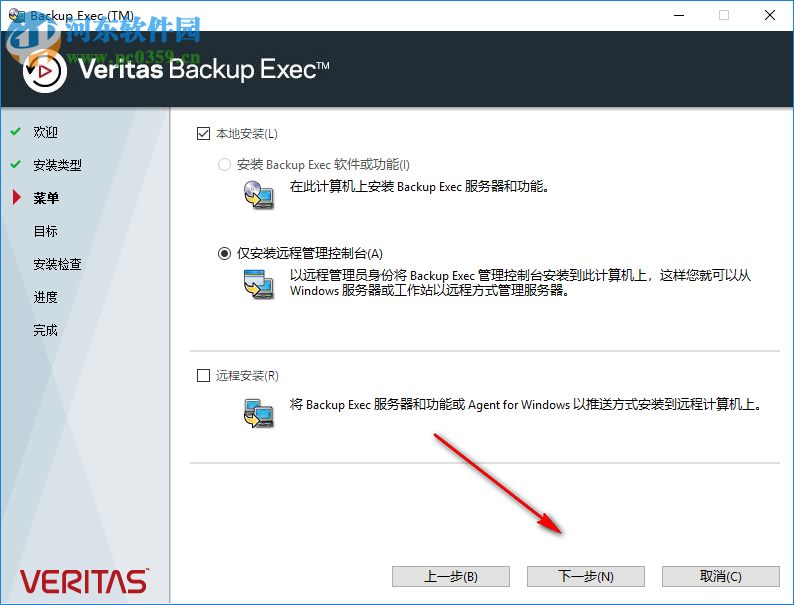Minimize the Backup Exec window

tap(679, 15)
